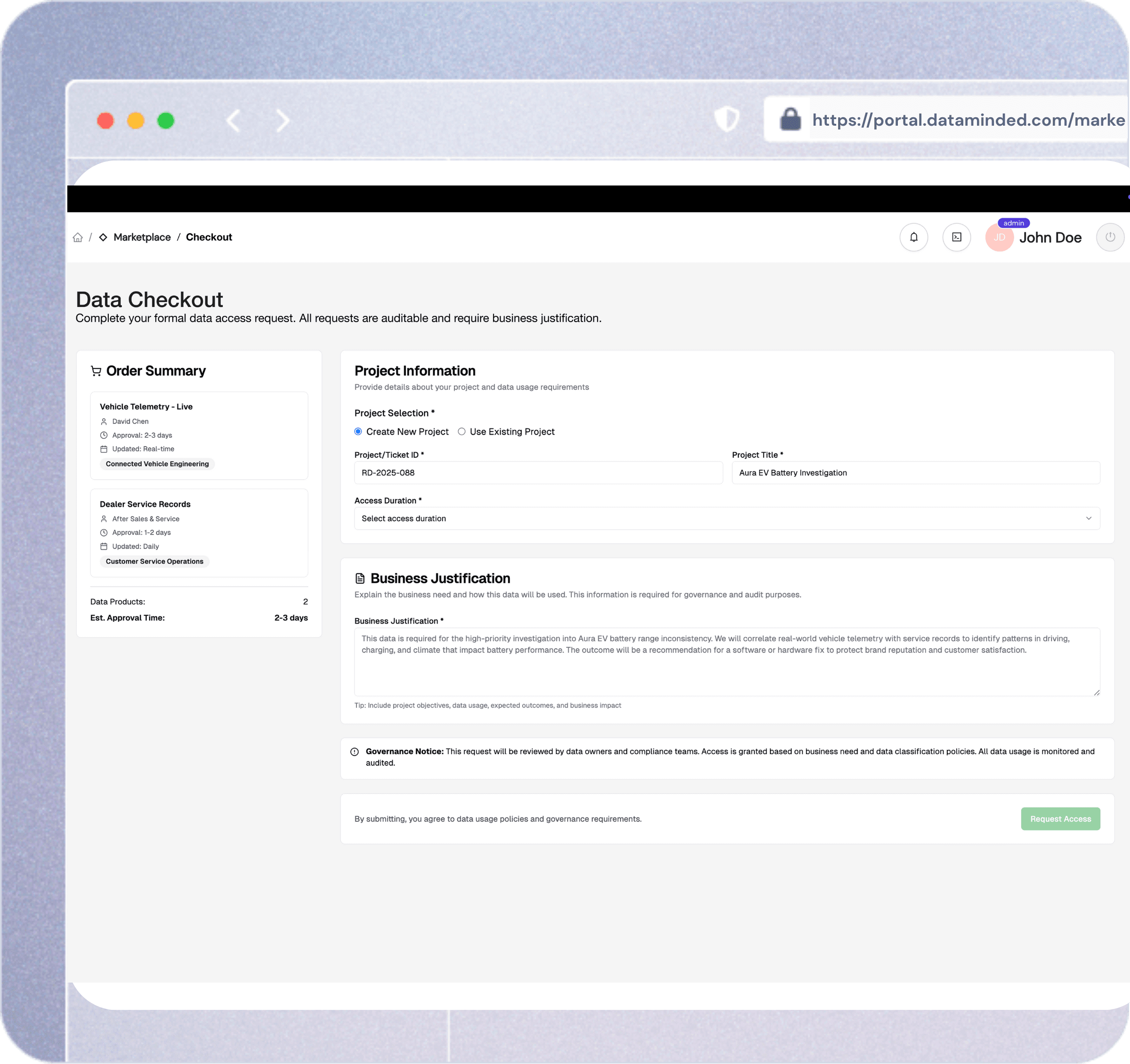Open notifications bell icon
The width and height of the screenshot is (1130, 1064).
(x=913, y=238)
